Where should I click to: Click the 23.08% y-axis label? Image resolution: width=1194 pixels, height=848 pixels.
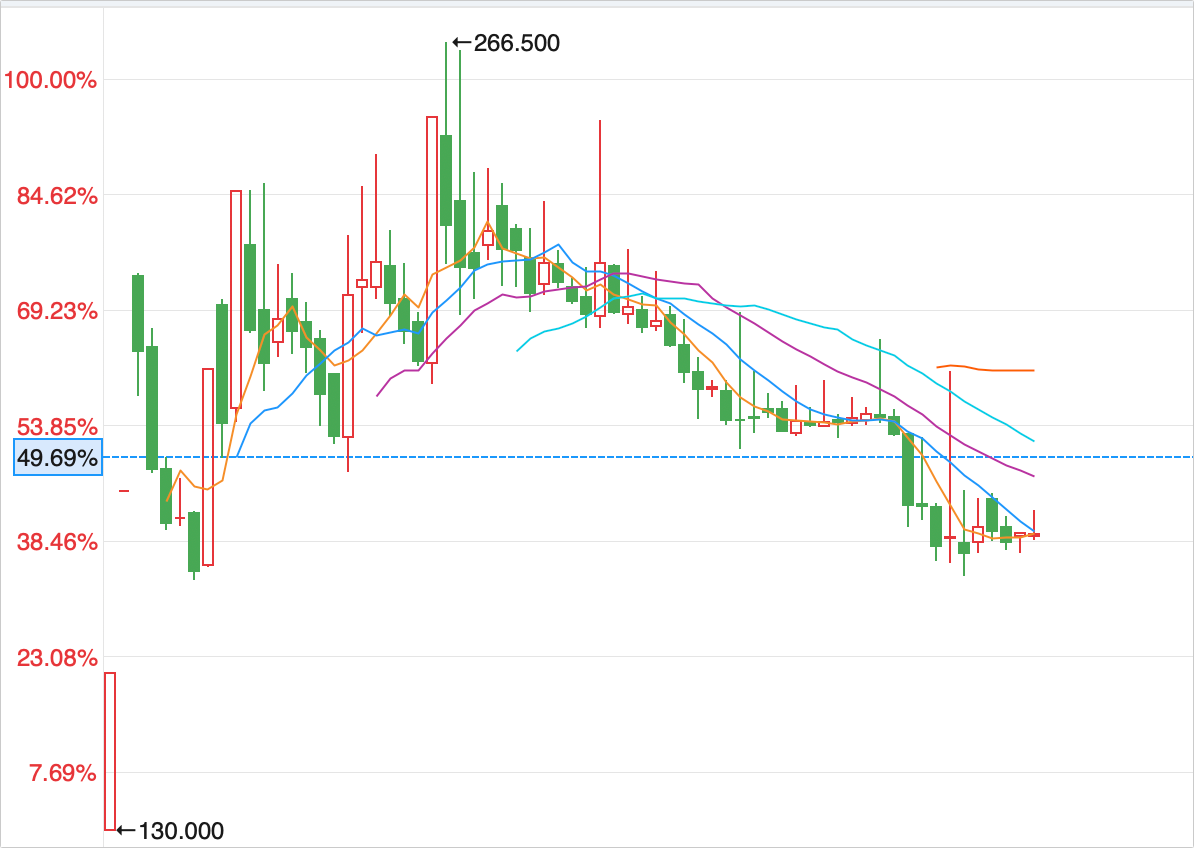click(x=51, y=658)
